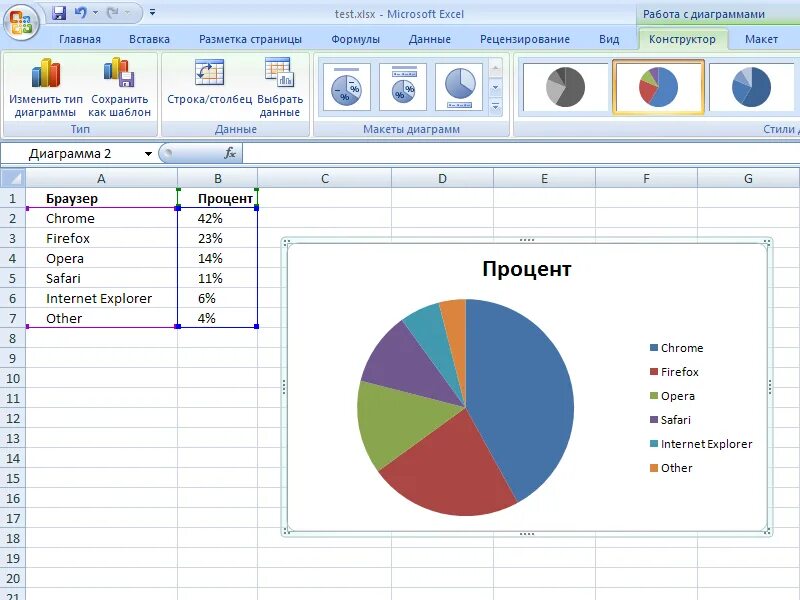800x600 pixels.
Task: Click the Safari legend entry text
Action: 676,420
